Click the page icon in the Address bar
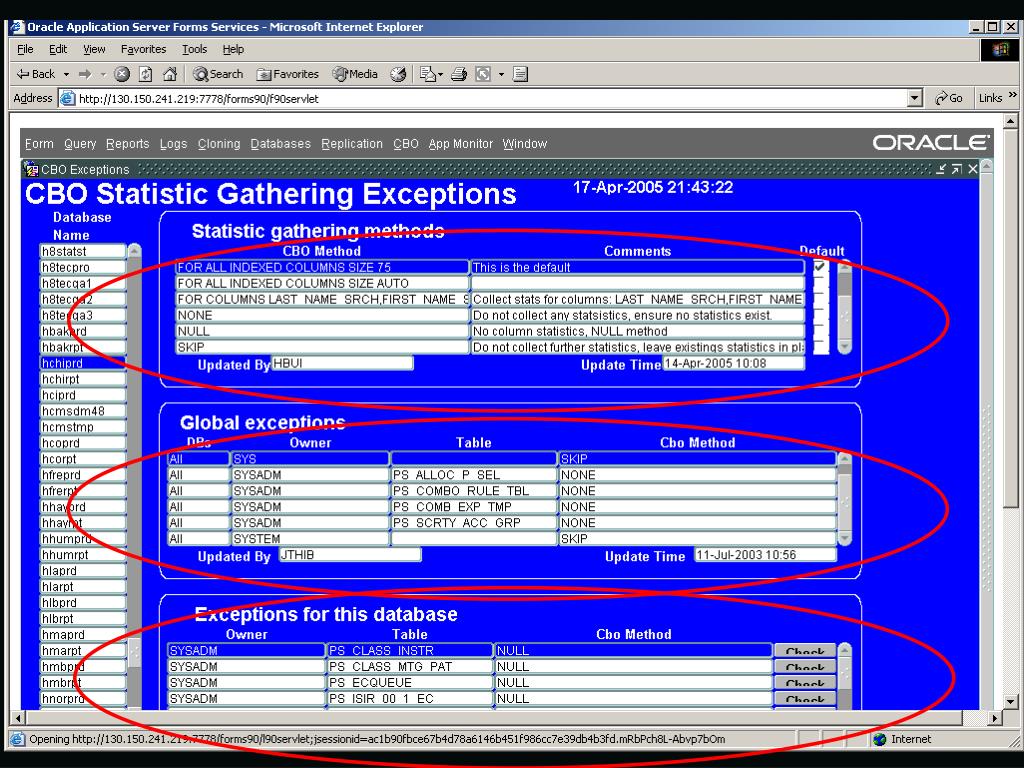1024x768 pixels. 67,99
